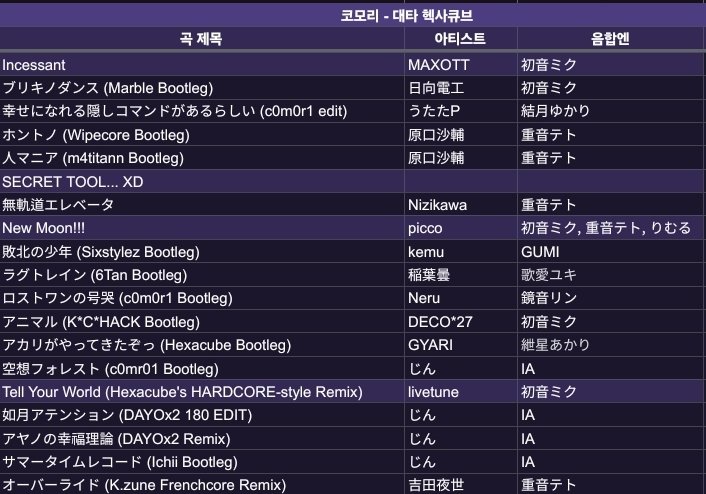The image size is (706, 494).
Task: Select the アヤノの幸福理論 (DAYOx2 Remix) cell
Action: (202, 439)
